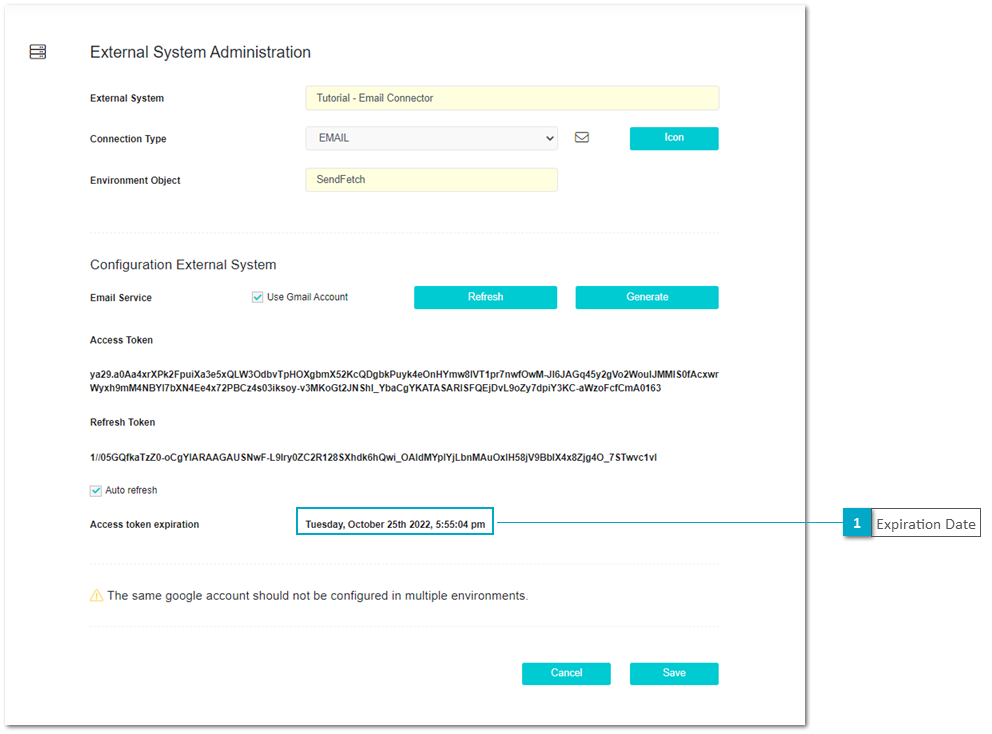
Task: Click the Configuration External System heading
Action: [183, 264]
